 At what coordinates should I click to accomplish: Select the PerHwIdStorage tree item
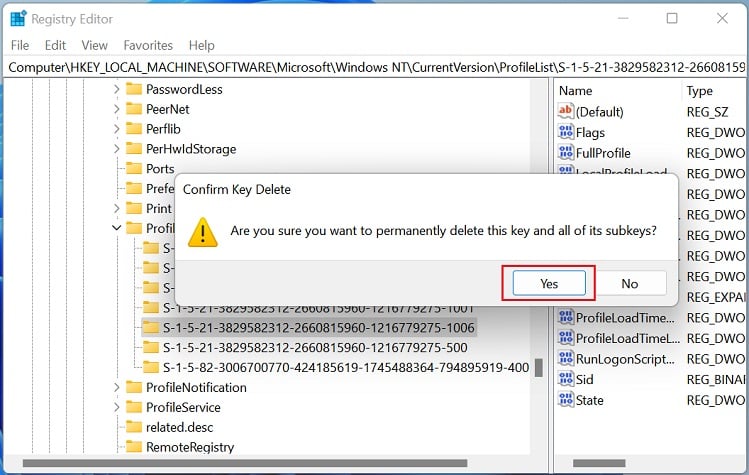[191, 149]
